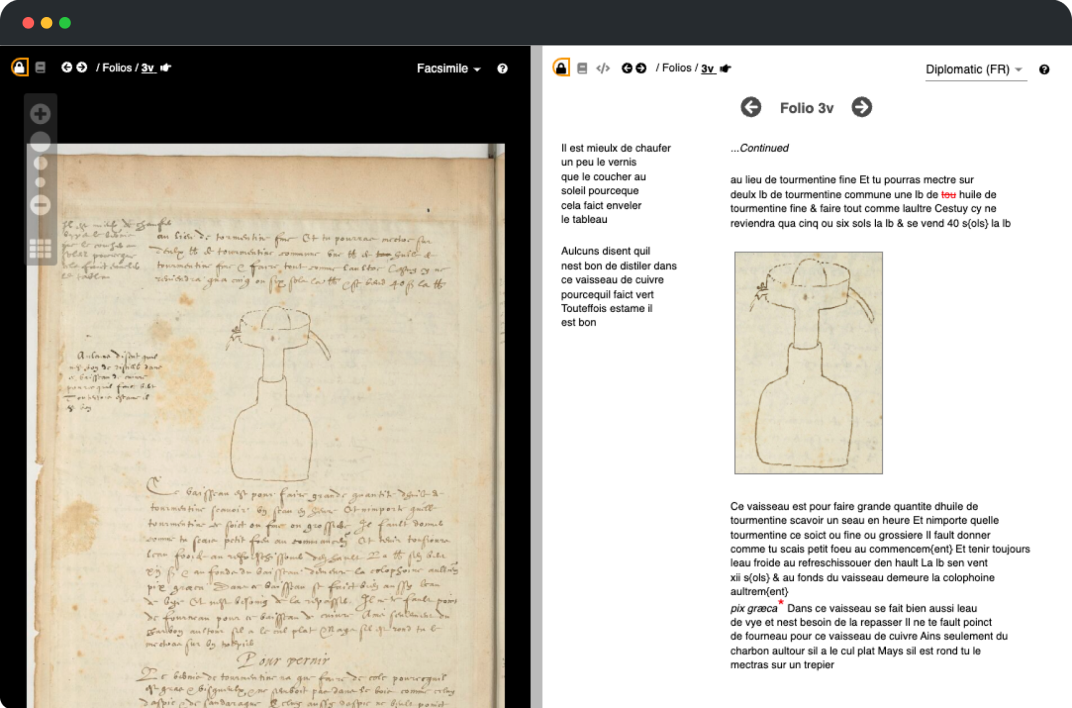
Task: Click the book mode icon in transcription pane
Action: coord(582,69)
